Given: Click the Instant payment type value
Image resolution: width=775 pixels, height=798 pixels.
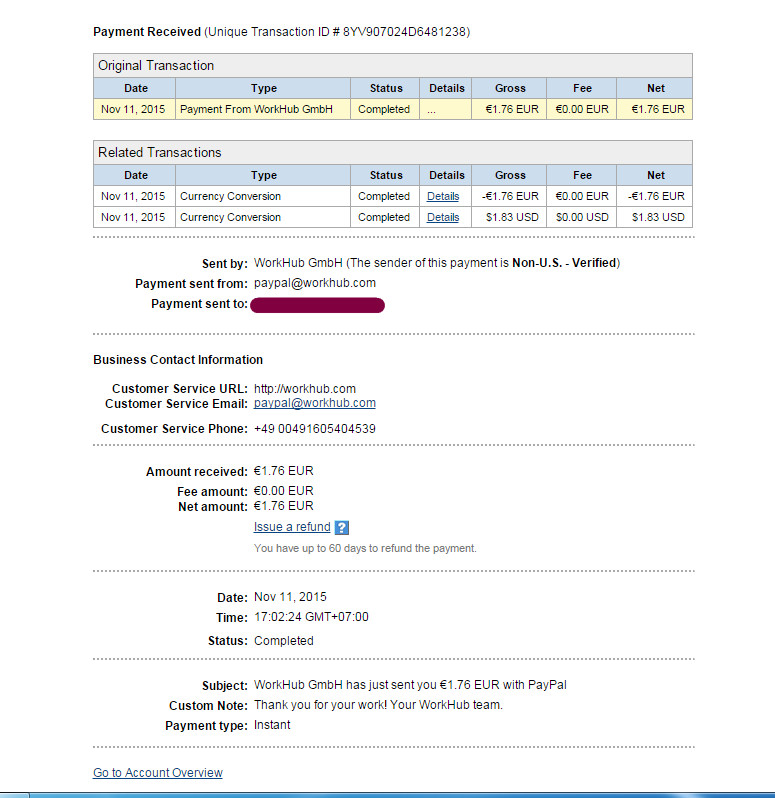Looking at the screenshot, I should tap(272, 725).
